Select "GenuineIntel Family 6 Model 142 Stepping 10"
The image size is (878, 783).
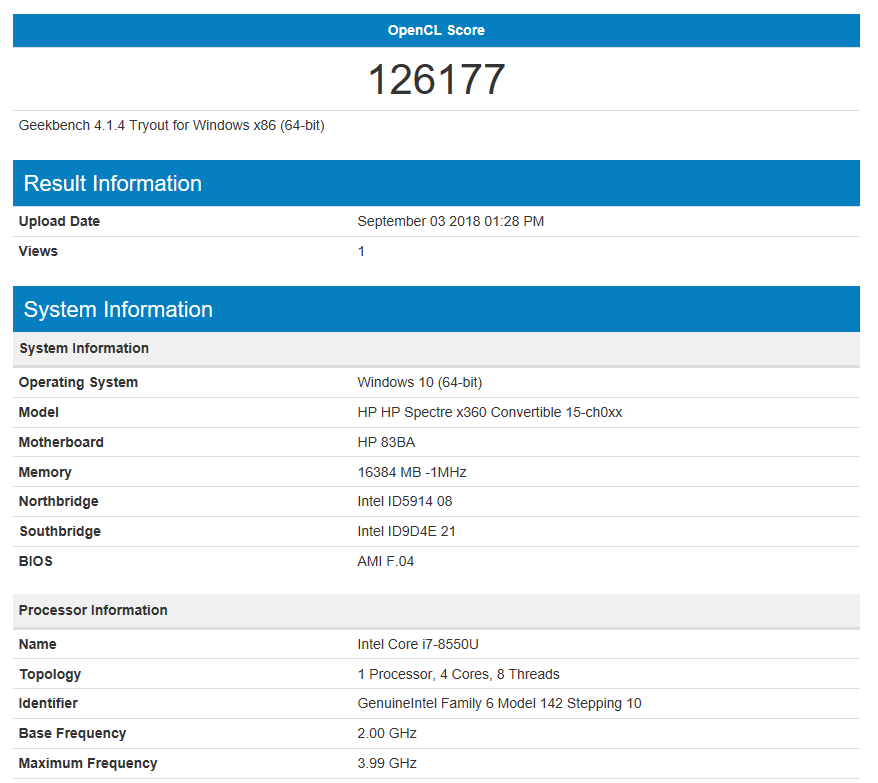click(x=499, y=703)
